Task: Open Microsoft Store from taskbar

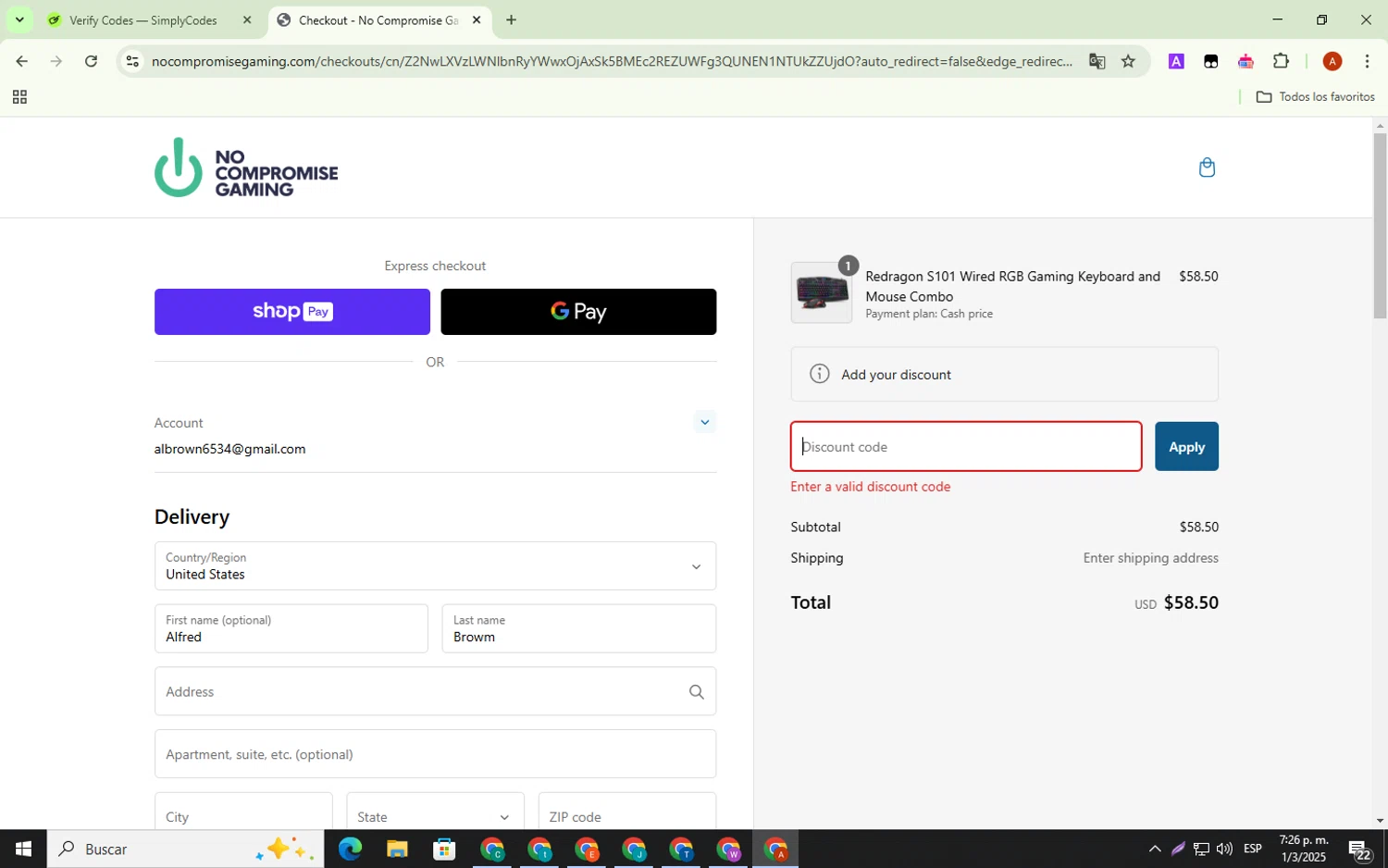Action: coord(444,849)
